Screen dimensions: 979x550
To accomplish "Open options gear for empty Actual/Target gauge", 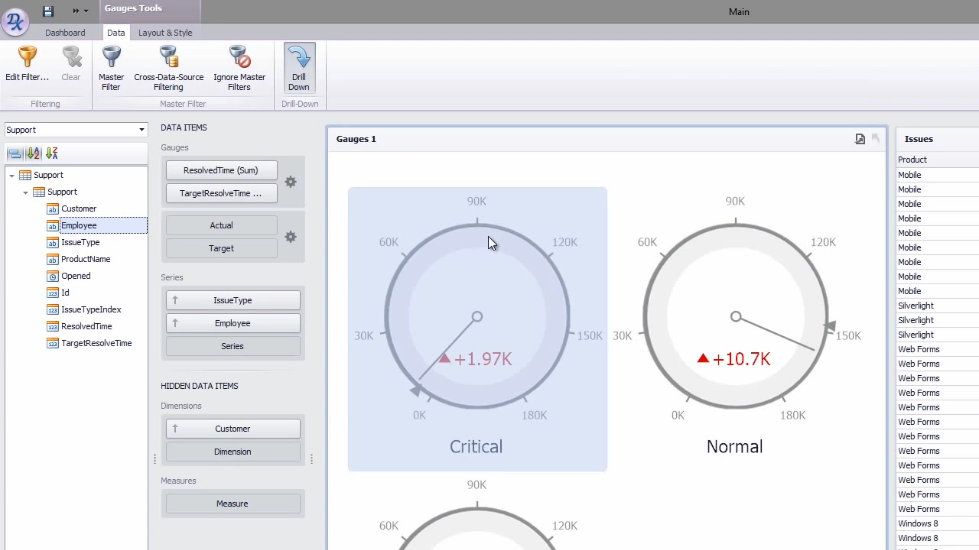I will click(290, 237).
